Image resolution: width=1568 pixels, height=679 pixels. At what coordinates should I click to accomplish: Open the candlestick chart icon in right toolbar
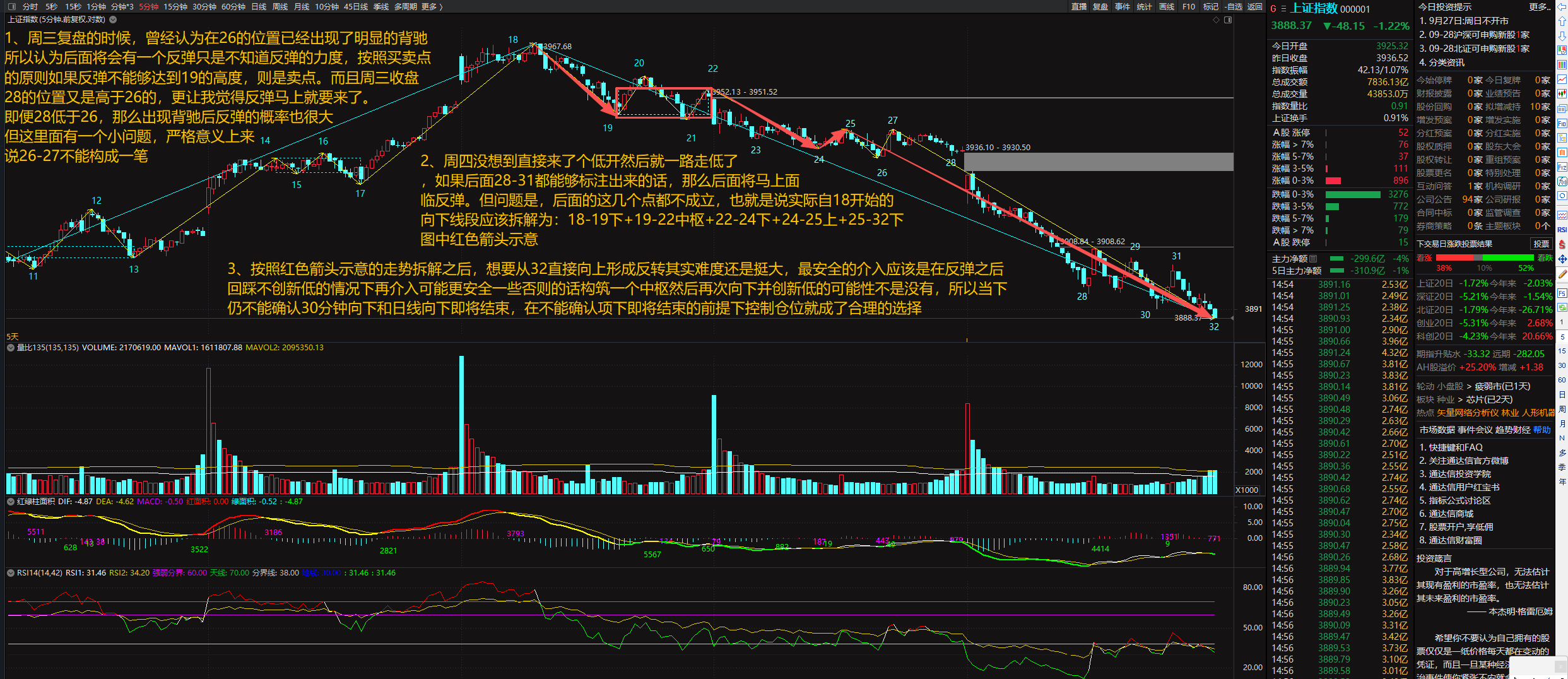[1562, 93]
